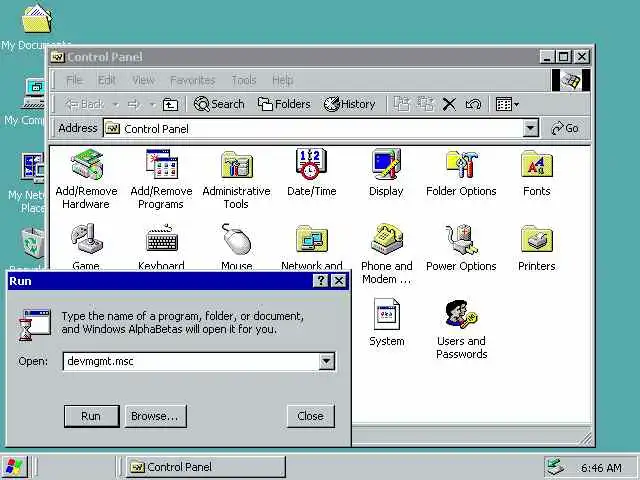
Task: Open Fonts folder icon
Action: (x=537, y=173)
